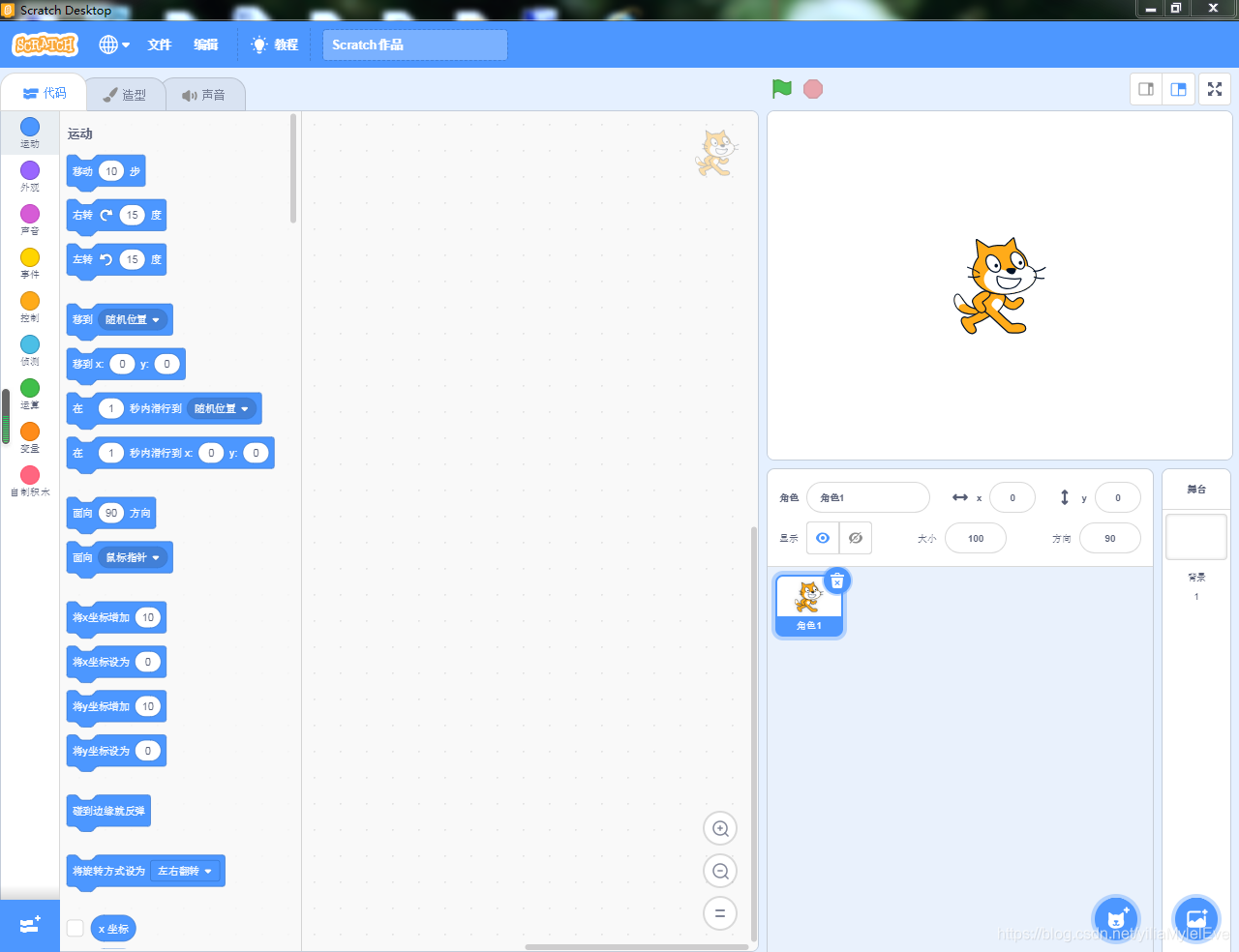Show the sprite using eye button

point(823,538)
